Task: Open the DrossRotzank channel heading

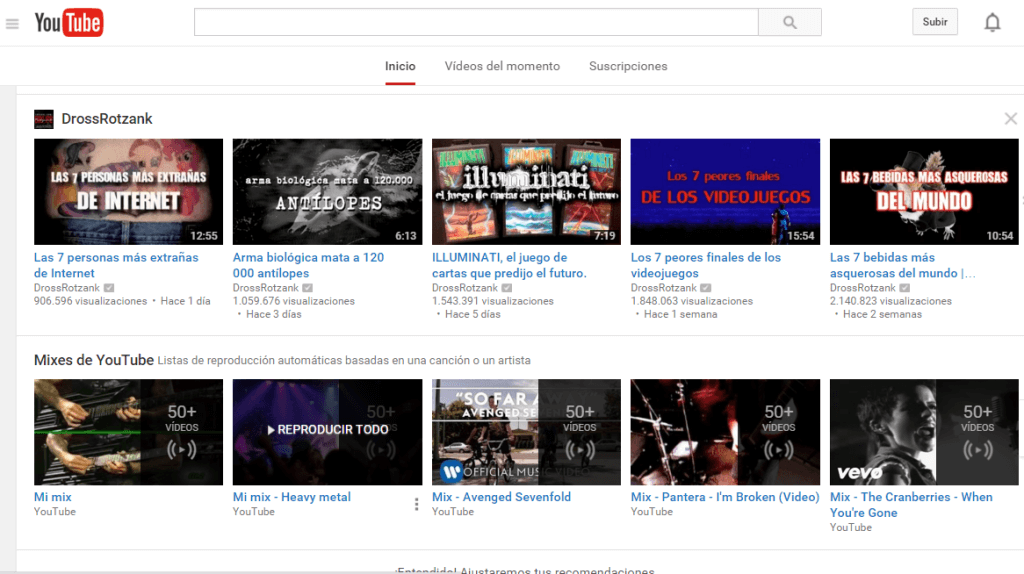Action: 106,119
